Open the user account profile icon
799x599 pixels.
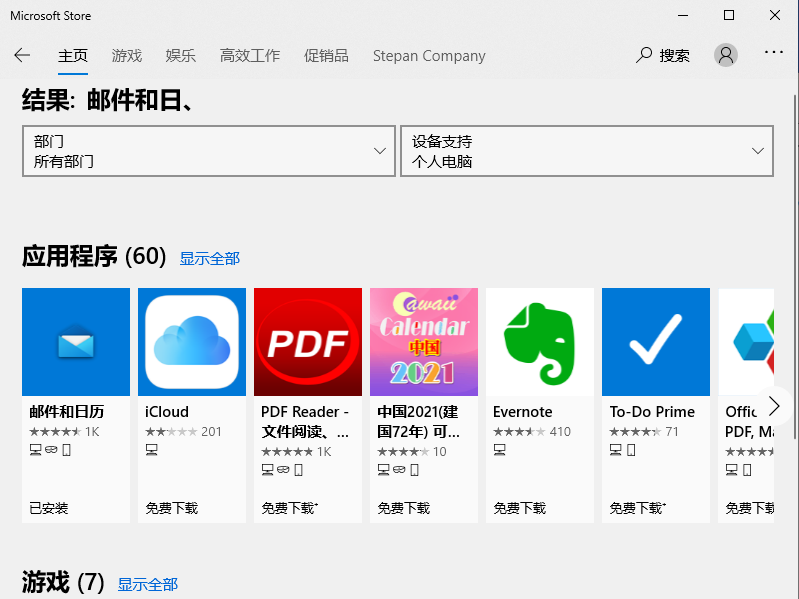(726, 55)
